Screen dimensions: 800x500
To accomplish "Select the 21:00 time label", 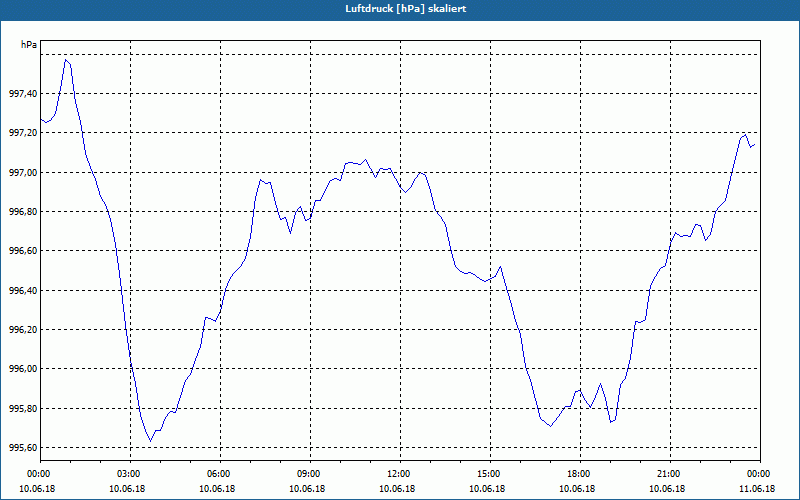I will (x=668, y=474).
